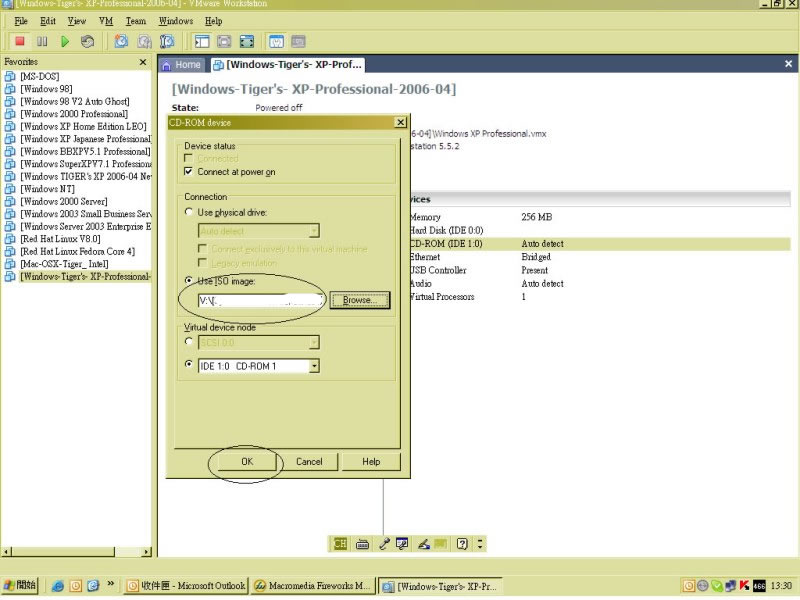Screen dimensions: 800x600
Task: Click the Quick Switch toolbar icon
Action: tap(224, 41)
